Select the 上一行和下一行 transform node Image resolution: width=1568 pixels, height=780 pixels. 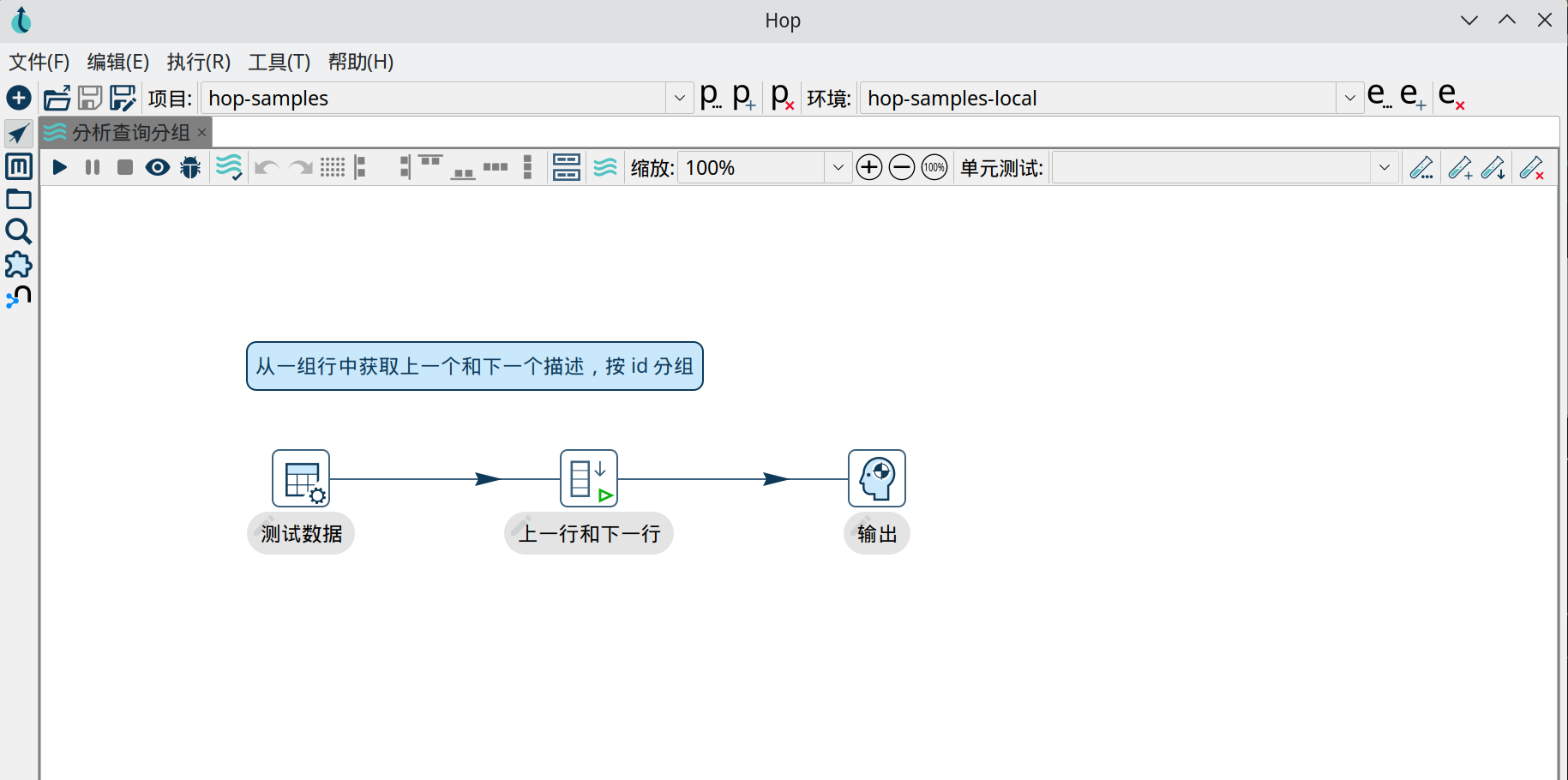click(589, 478)
